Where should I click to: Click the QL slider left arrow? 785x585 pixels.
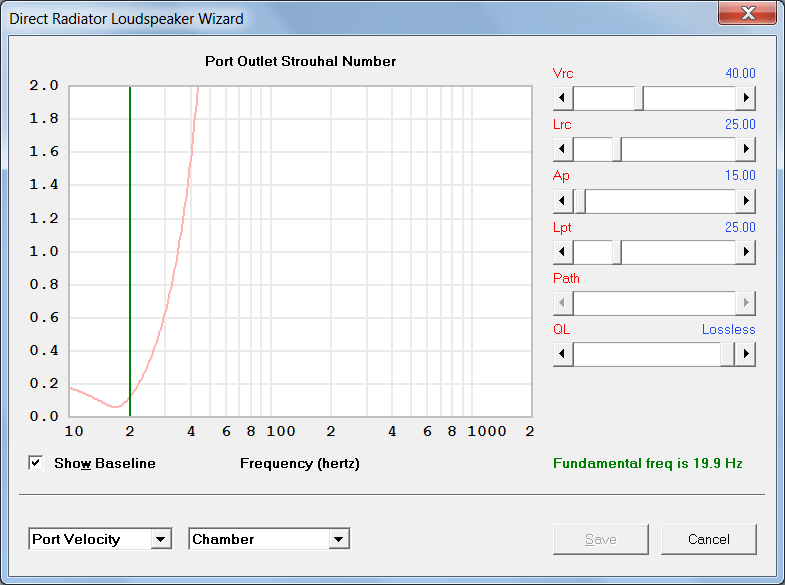[563, 354]
